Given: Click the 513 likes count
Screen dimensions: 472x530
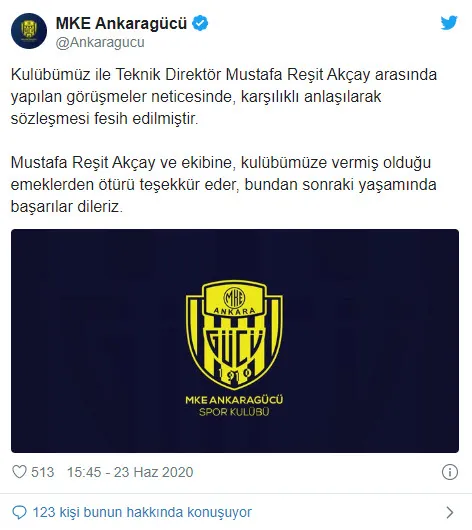Looking at the screenshot, I should [x=43, y=472].
